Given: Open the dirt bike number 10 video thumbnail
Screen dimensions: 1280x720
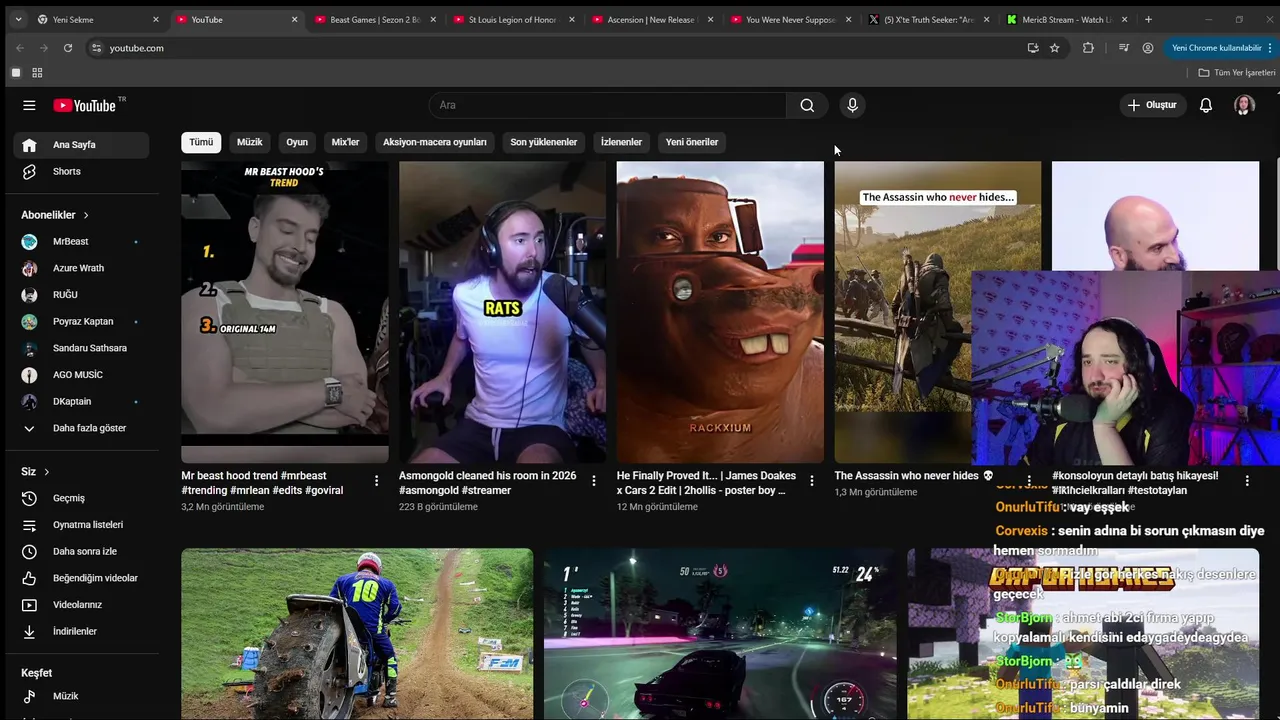Looking at the screenshot, I should (357, 634).
